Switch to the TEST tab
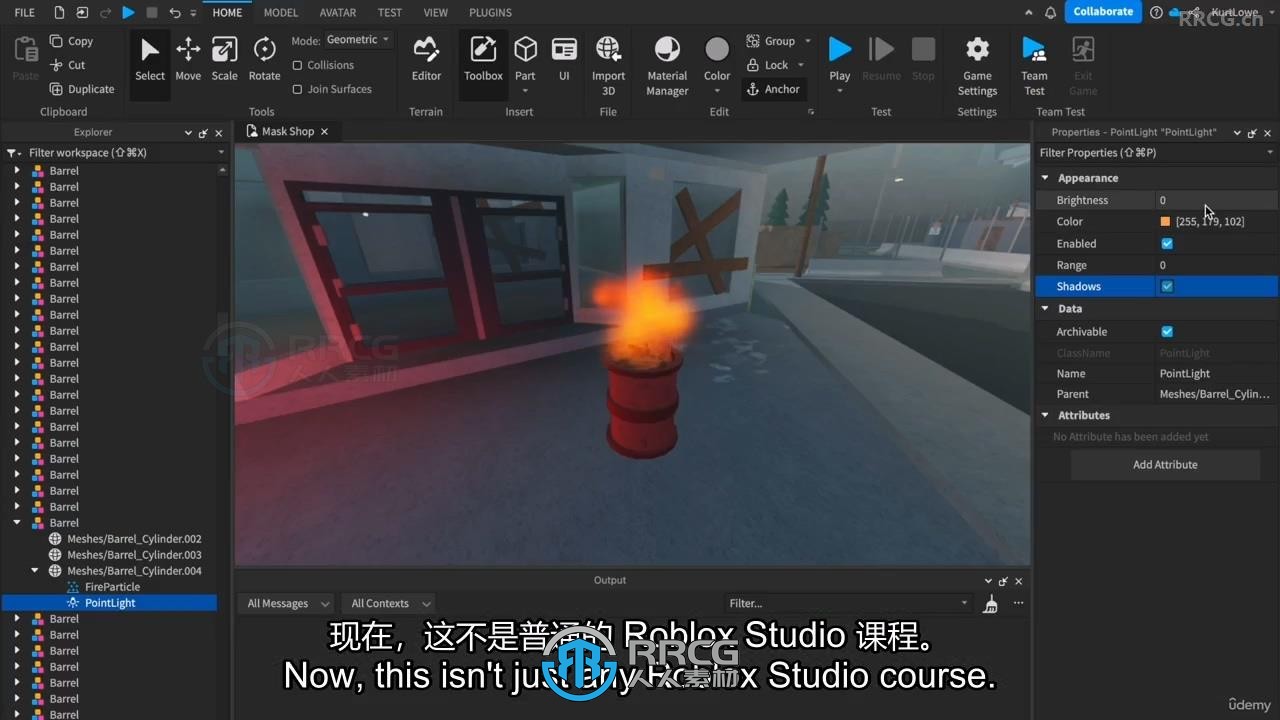 click(390, 12)
